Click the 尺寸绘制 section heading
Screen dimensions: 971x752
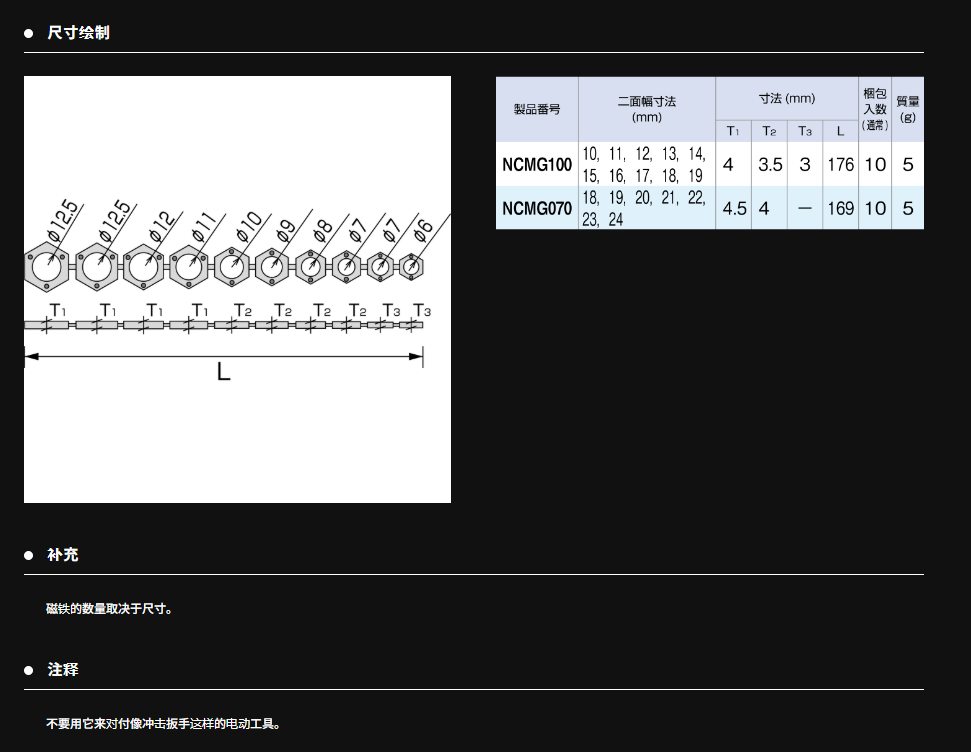click(x=78, y=33)
